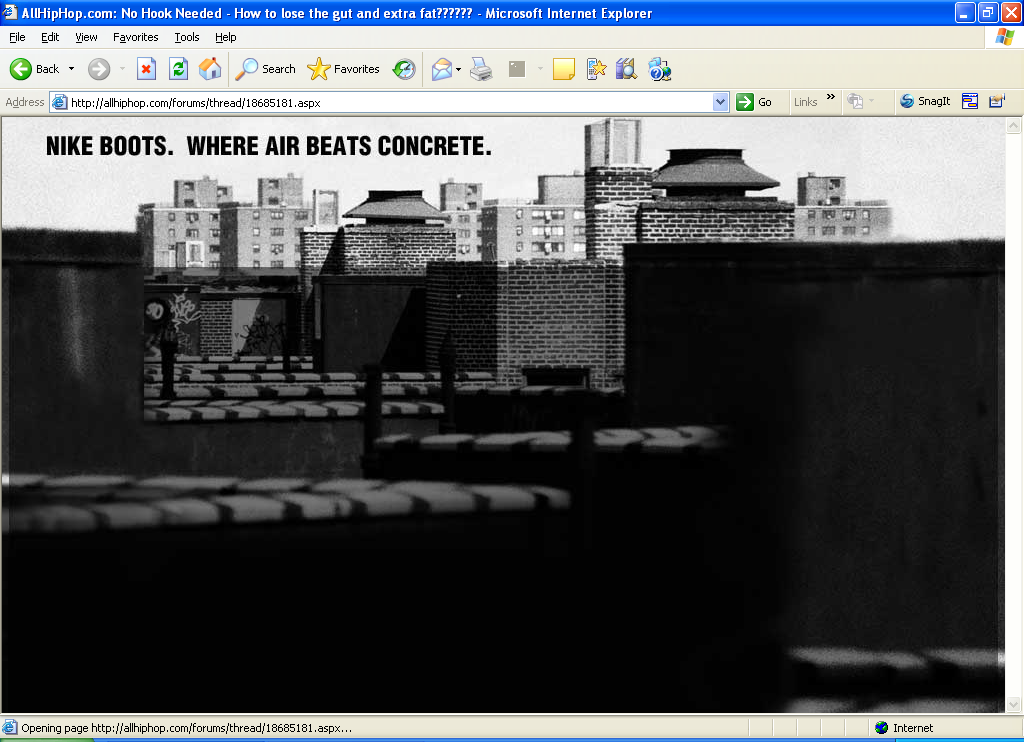The image size is (1024, 742).
Task: Open the Back history dropdown arrow
Action: point(71,69)
